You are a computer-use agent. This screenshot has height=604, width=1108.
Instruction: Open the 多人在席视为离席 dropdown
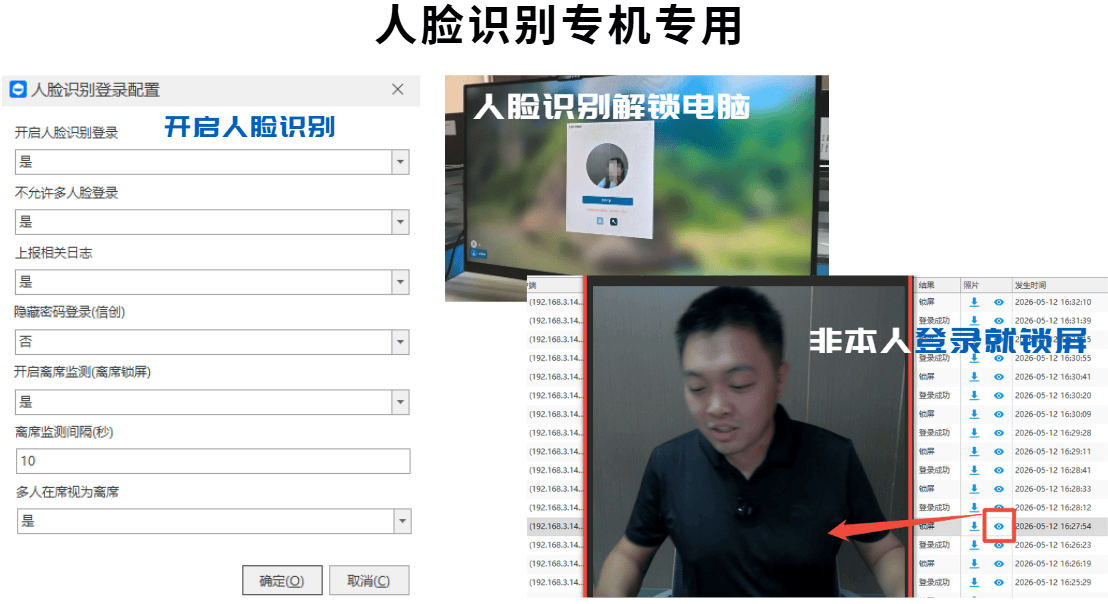tap(402, 521)
